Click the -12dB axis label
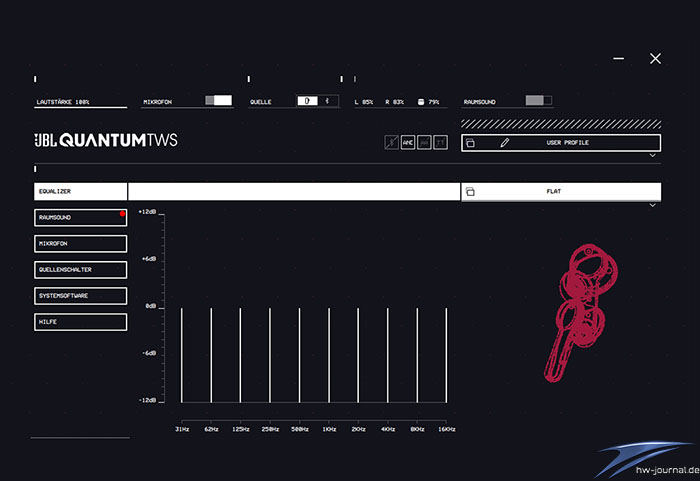This screenshot has height=481, width=700. (147, 400)
